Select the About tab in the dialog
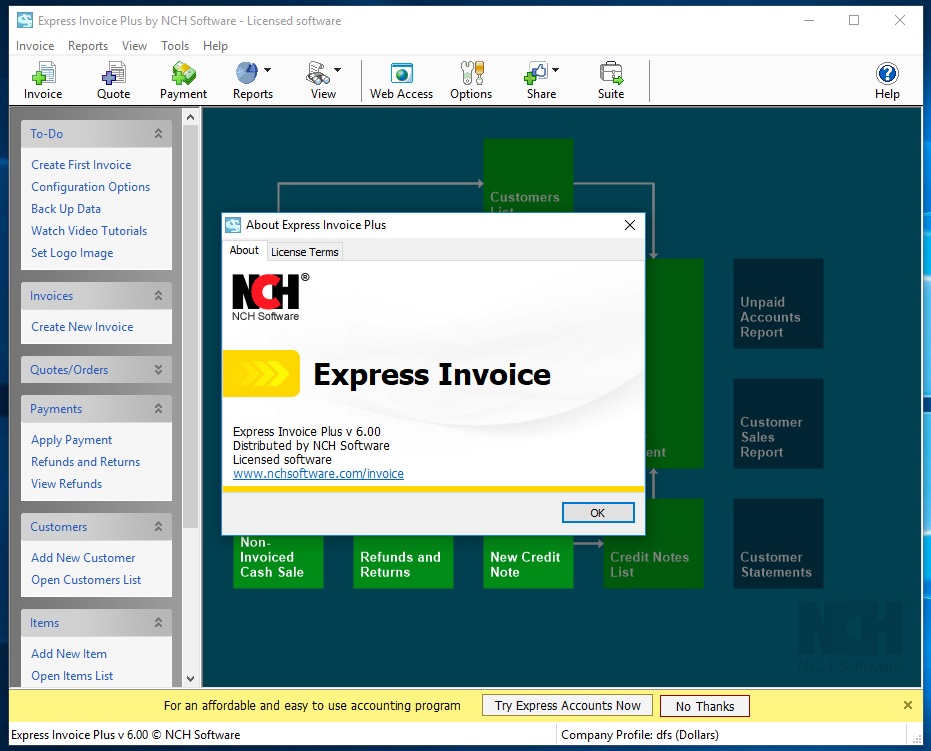The image size is (931, 751). 244,251
